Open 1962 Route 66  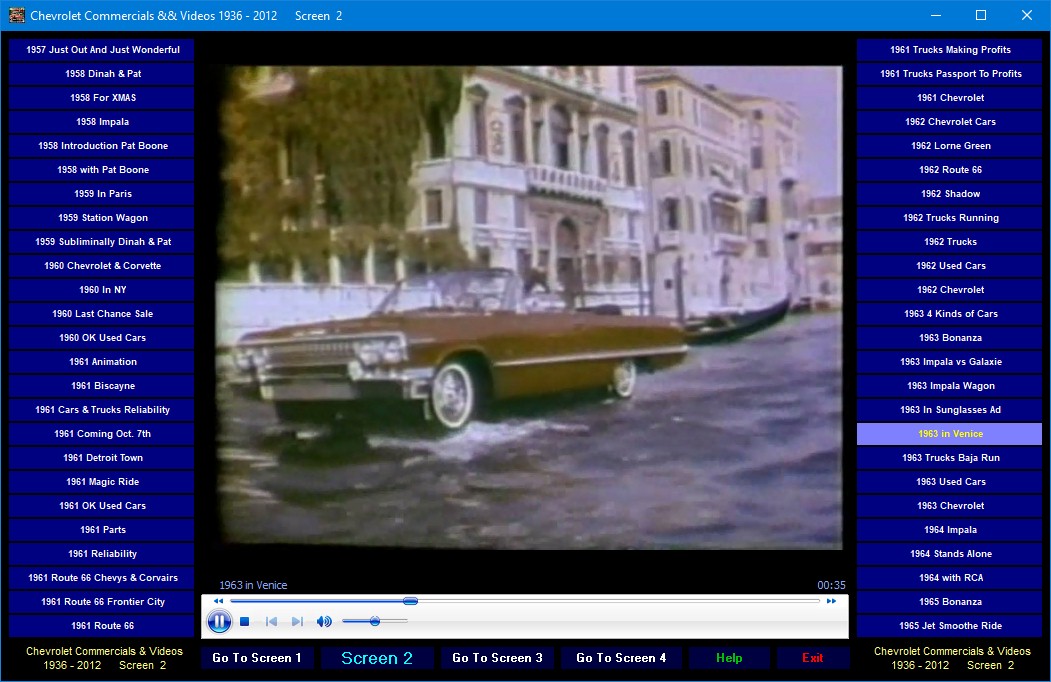(950, 170)
